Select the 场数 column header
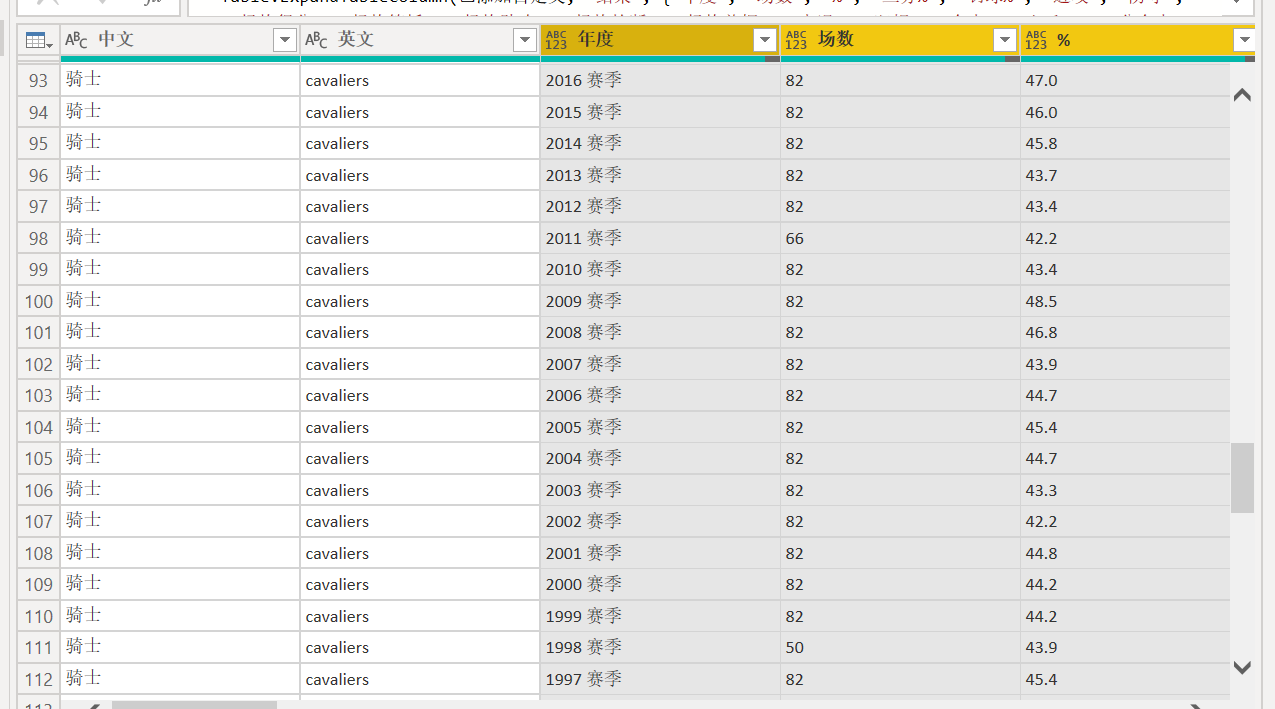The image size is (1275, 709). [x=900, y=40]
